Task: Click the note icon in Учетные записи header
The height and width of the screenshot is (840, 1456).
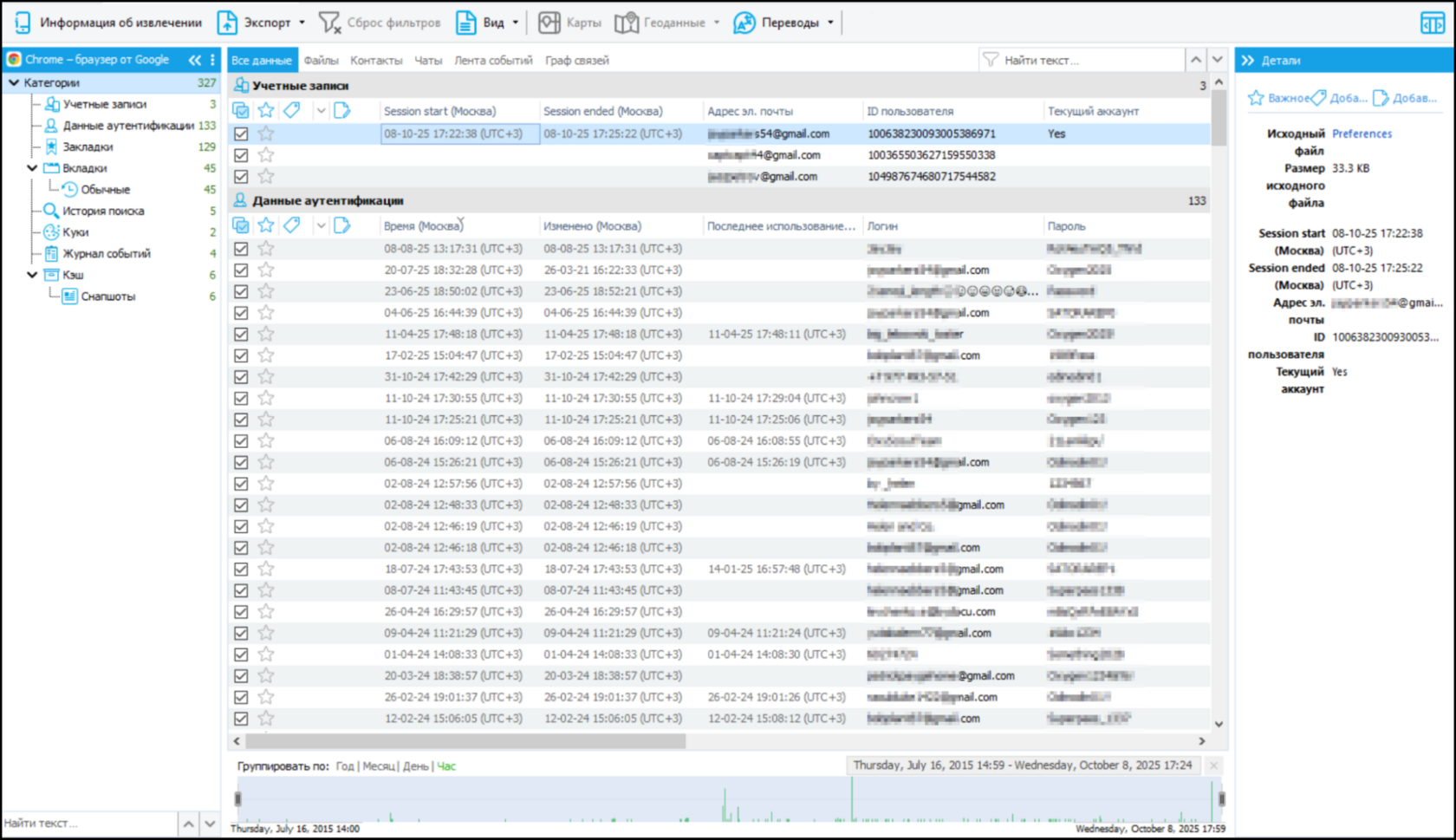Action: pos(342,110)
